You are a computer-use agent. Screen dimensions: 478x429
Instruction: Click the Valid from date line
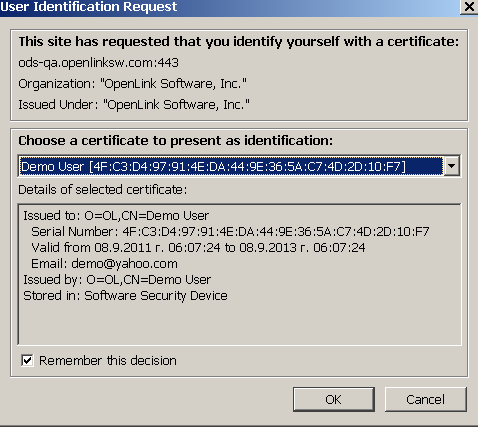click(x=198, y=247)
